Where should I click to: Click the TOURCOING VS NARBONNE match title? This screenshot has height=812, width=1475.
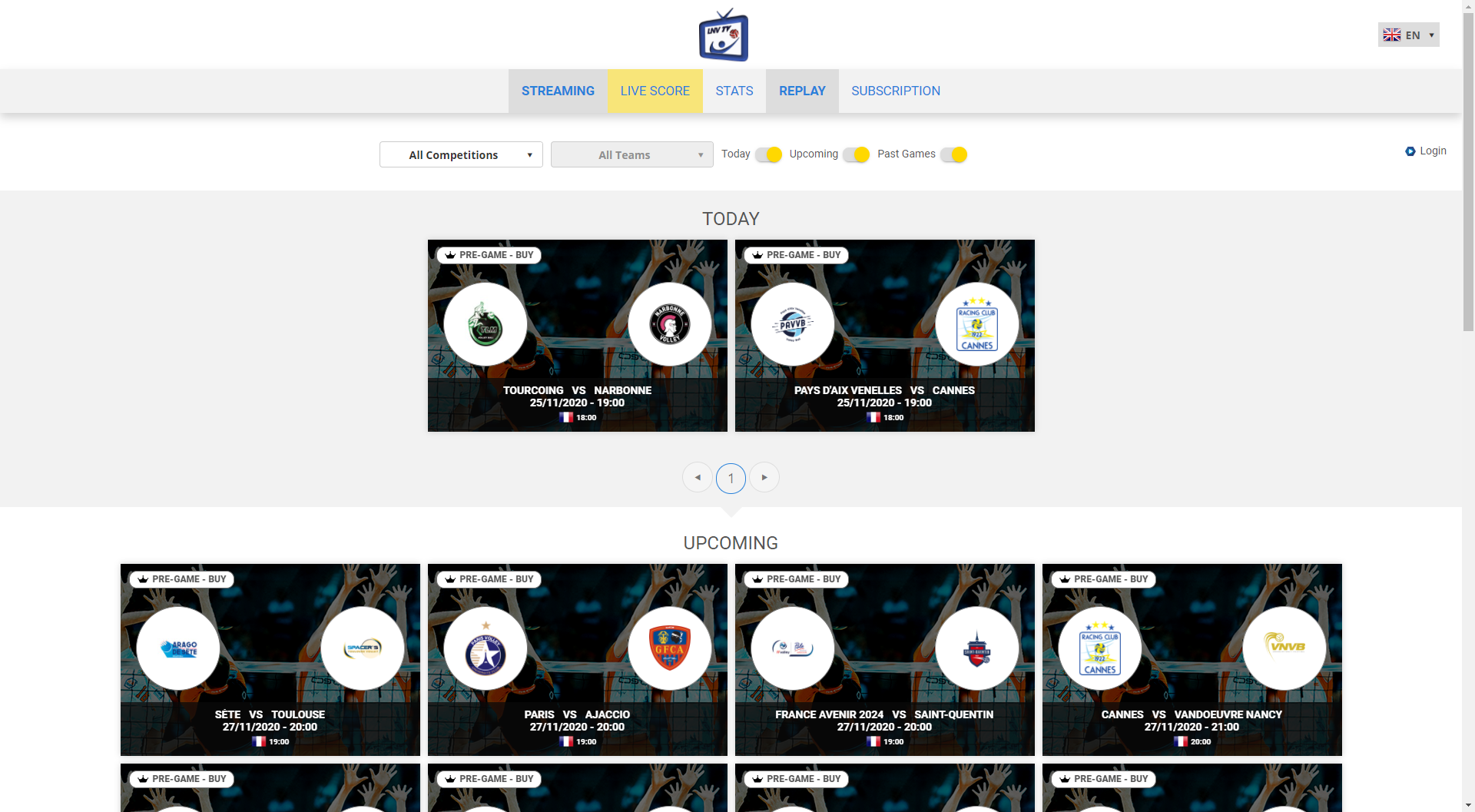click(x=577, y=390)
